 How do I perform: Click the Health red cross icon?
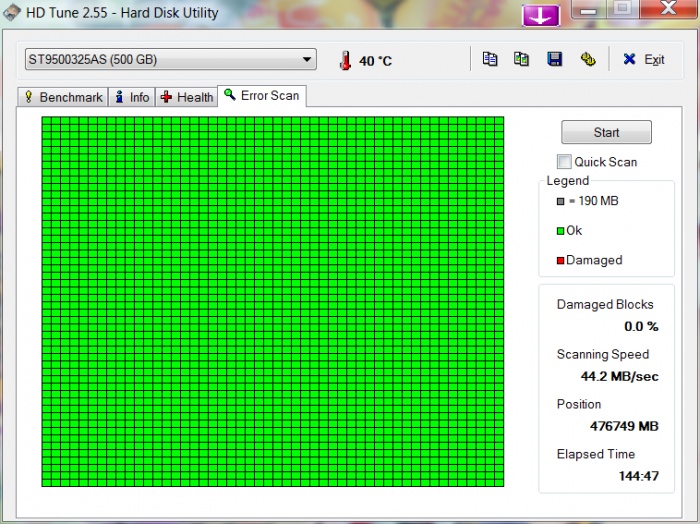coord(166,97)
